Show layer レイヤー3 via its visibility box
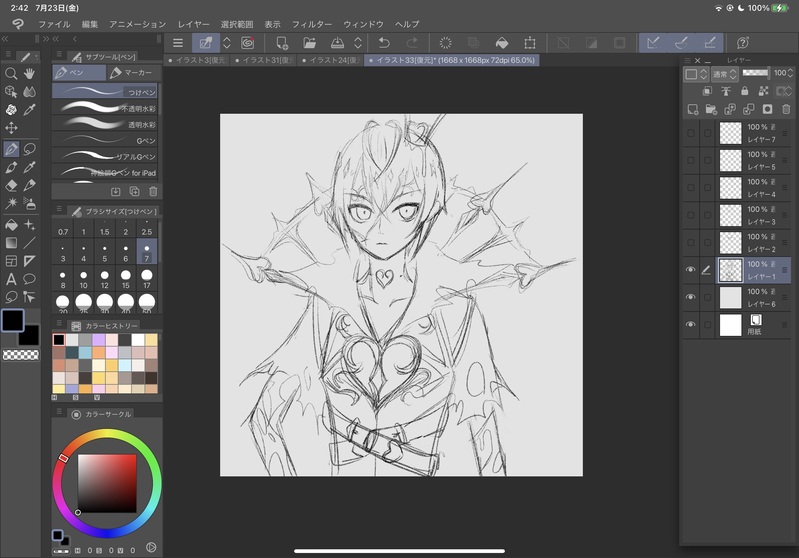The image size is (799, 558). (x=690, y=215)
